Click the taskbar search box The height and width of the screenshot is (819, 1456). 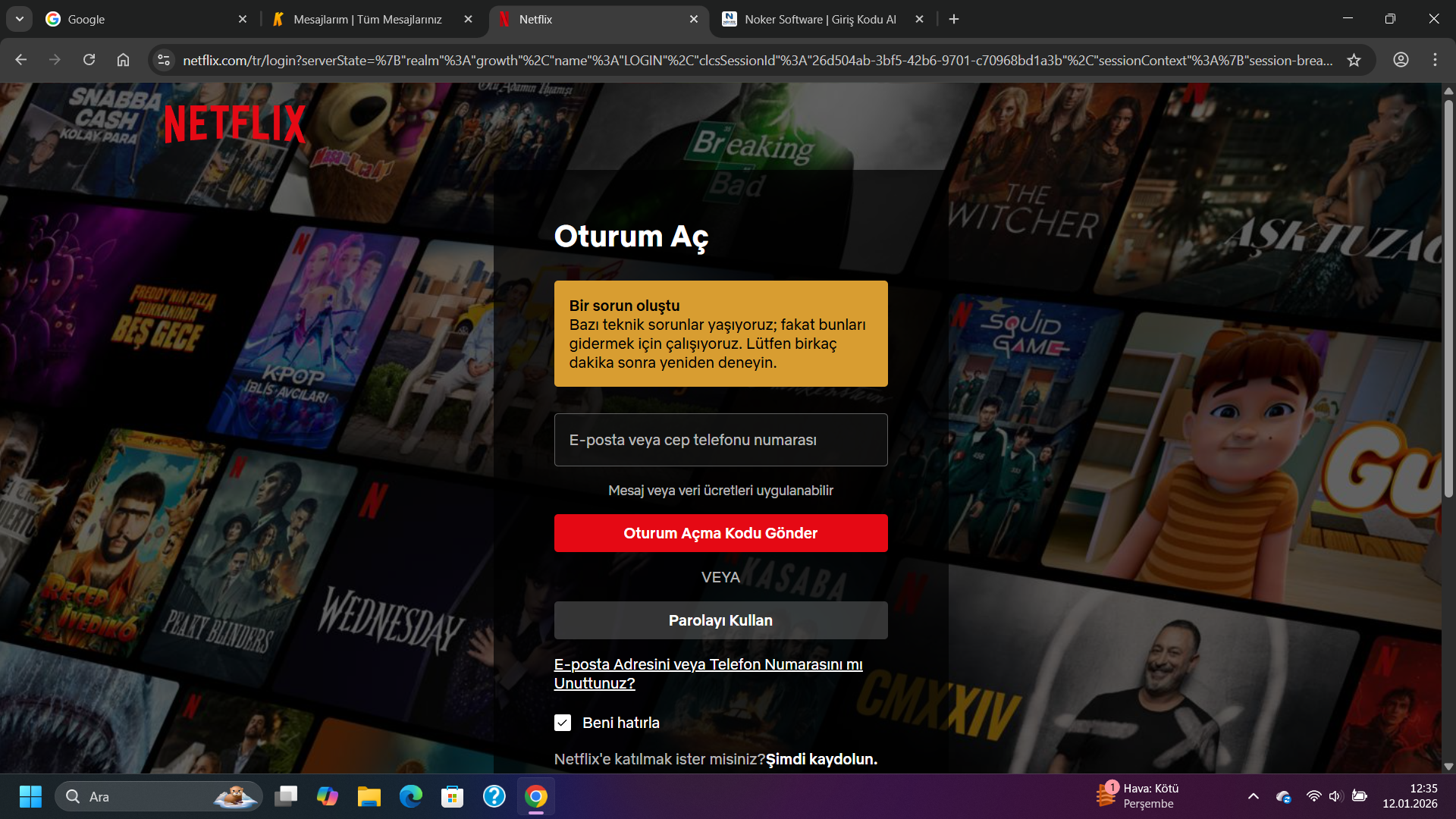click(x=158, y=796)
